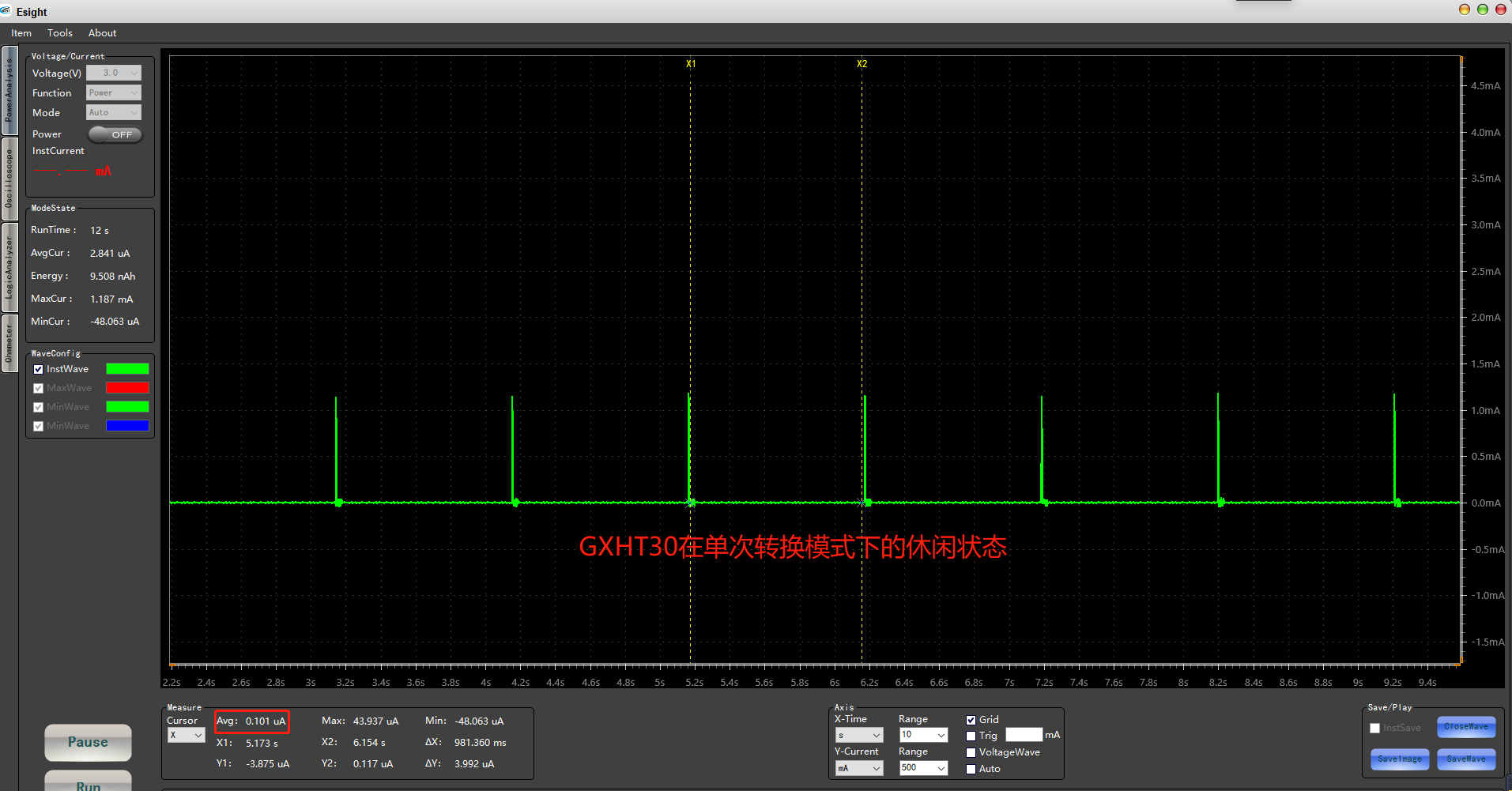
Task: Click the SaveImage button
Action: point(1399,759)
